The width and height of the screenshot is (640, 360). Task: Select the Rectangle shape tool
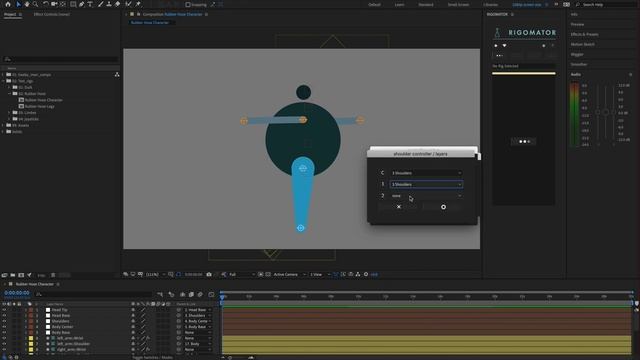coord(73,4)
